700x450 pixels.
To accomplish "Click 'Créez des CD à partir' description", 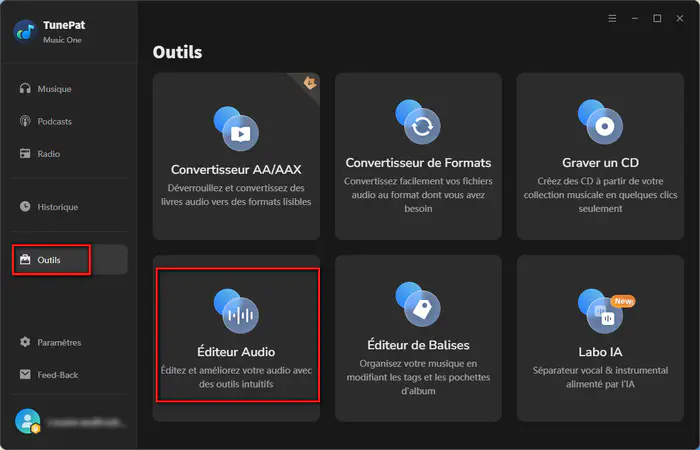I will coord(600,195).
